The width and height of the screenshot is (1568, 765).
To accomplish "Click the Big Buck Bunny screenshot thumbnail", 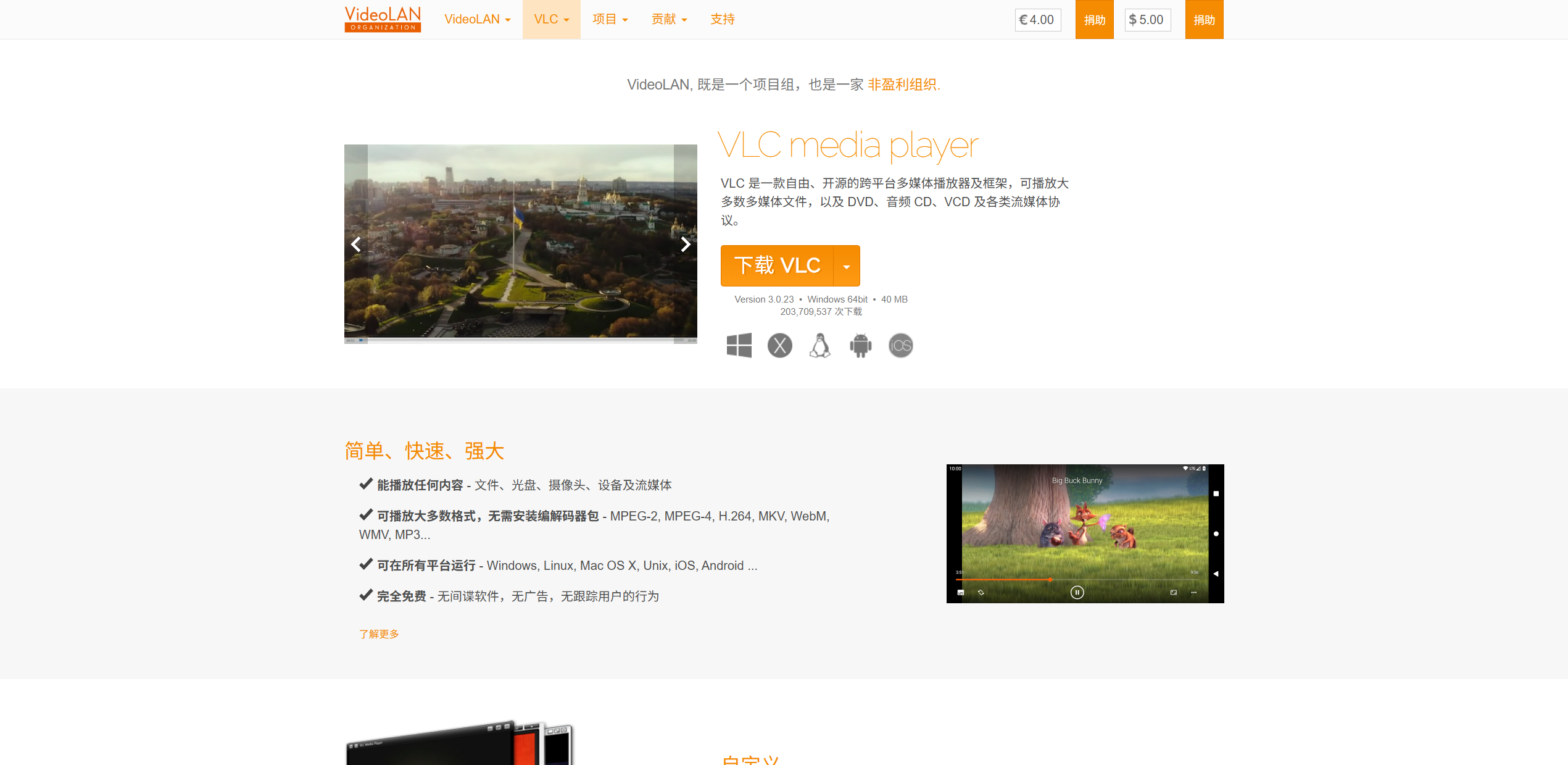I will coord(1085,533).
